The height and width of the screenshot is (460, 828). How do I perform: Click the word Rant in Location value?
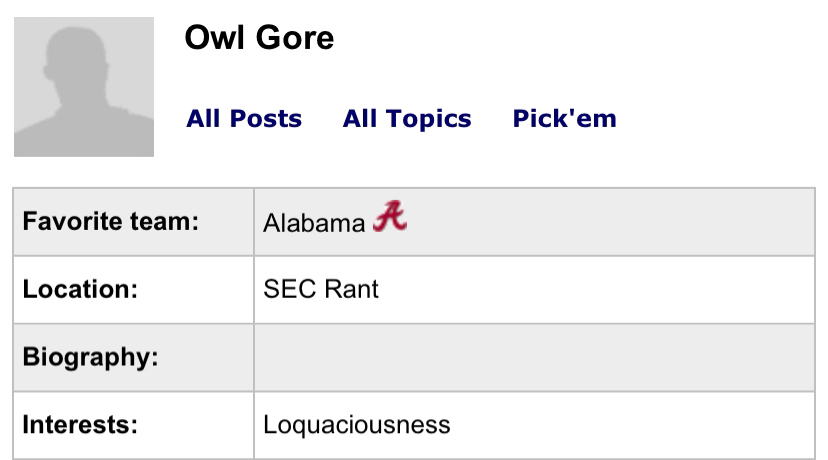tap(353, 290)
